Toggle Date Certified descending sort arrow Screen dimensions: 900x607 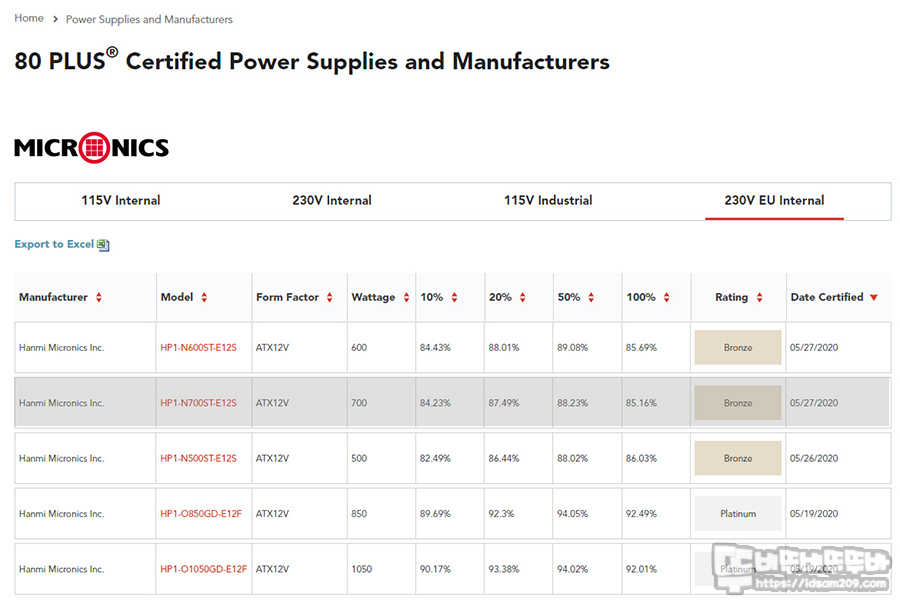[874, 297]
